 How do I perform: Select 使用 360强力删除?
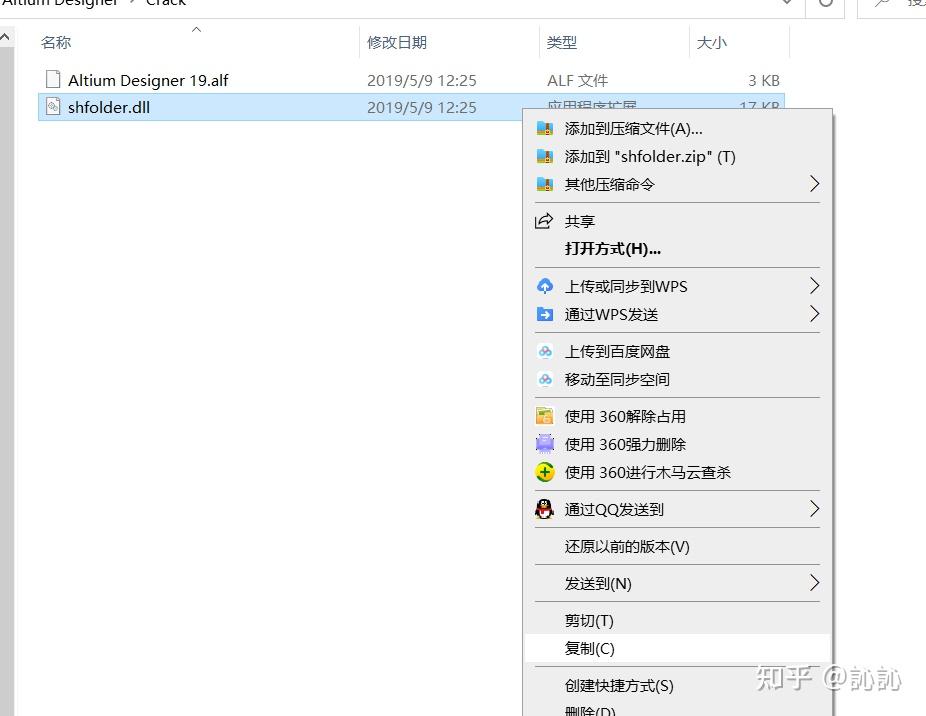tap(677, 444)
